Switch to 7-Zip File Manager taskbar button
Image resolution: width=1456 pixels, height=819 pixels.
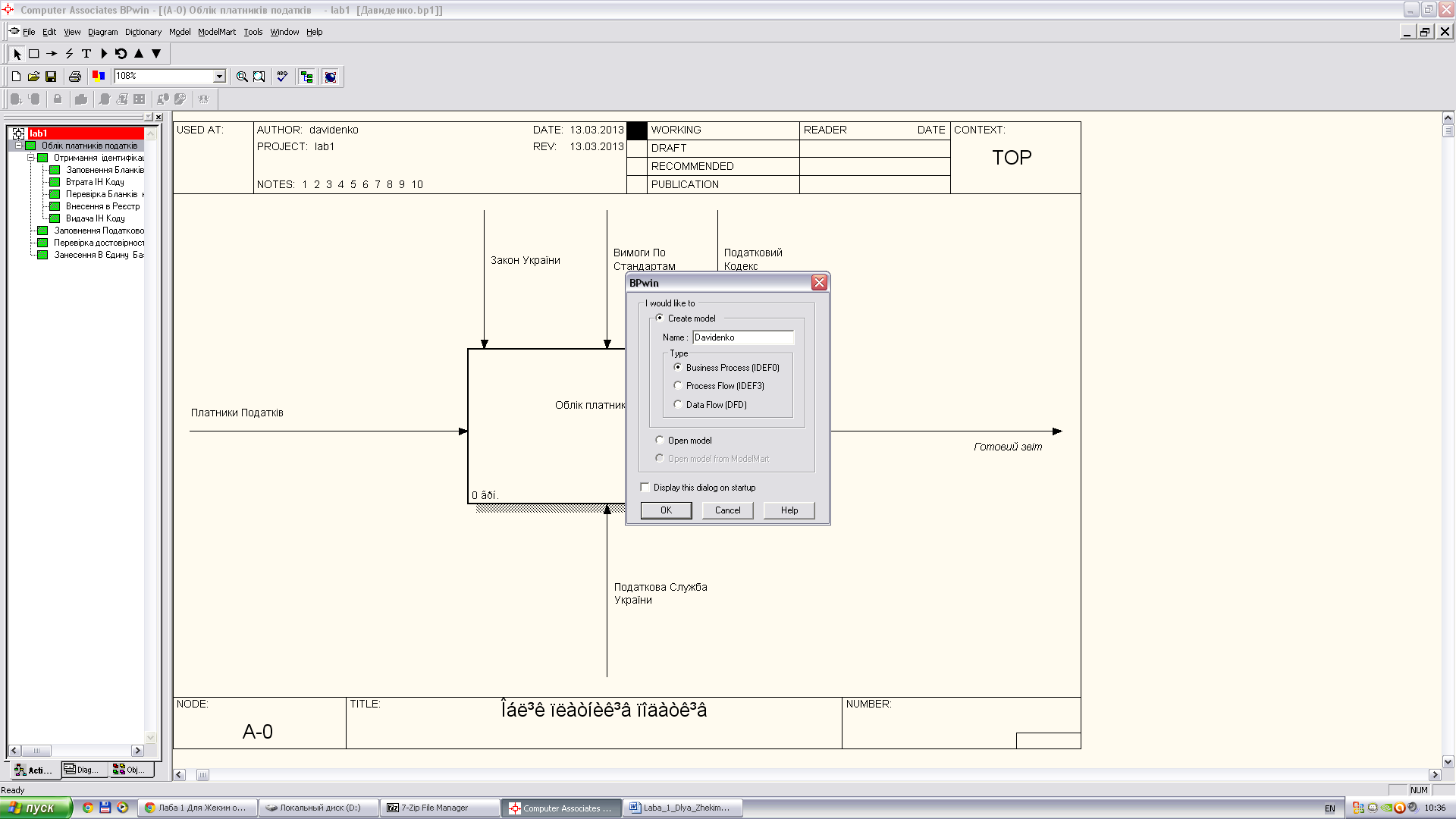pos(440,808)
